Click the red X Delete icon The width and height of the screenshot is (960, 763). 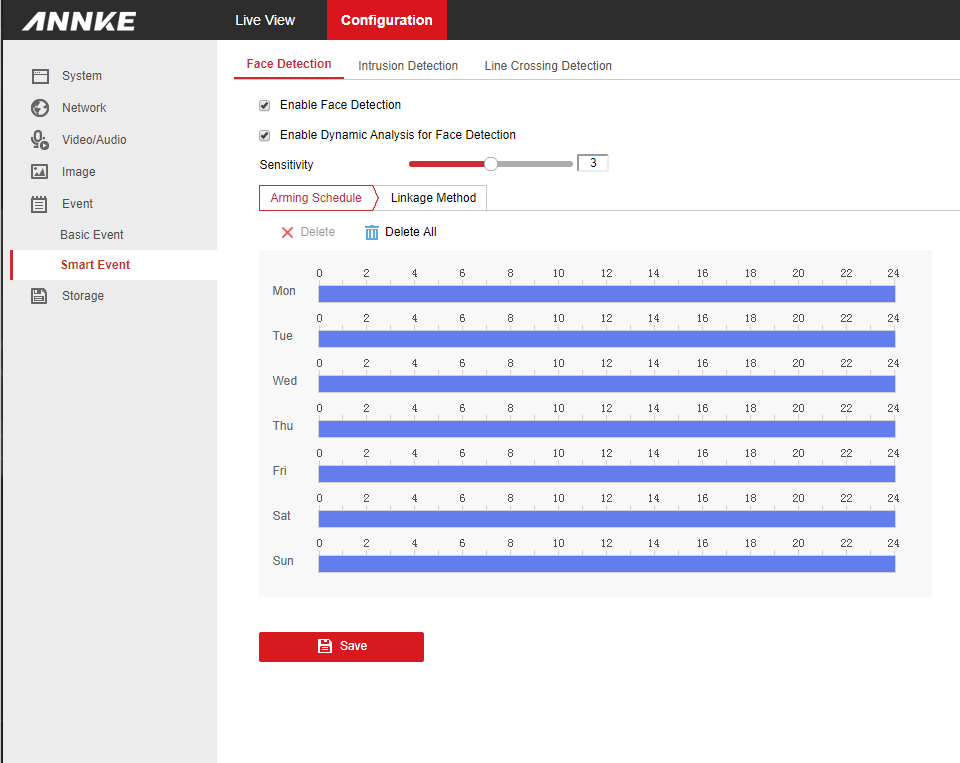click(x=287, y=232)
